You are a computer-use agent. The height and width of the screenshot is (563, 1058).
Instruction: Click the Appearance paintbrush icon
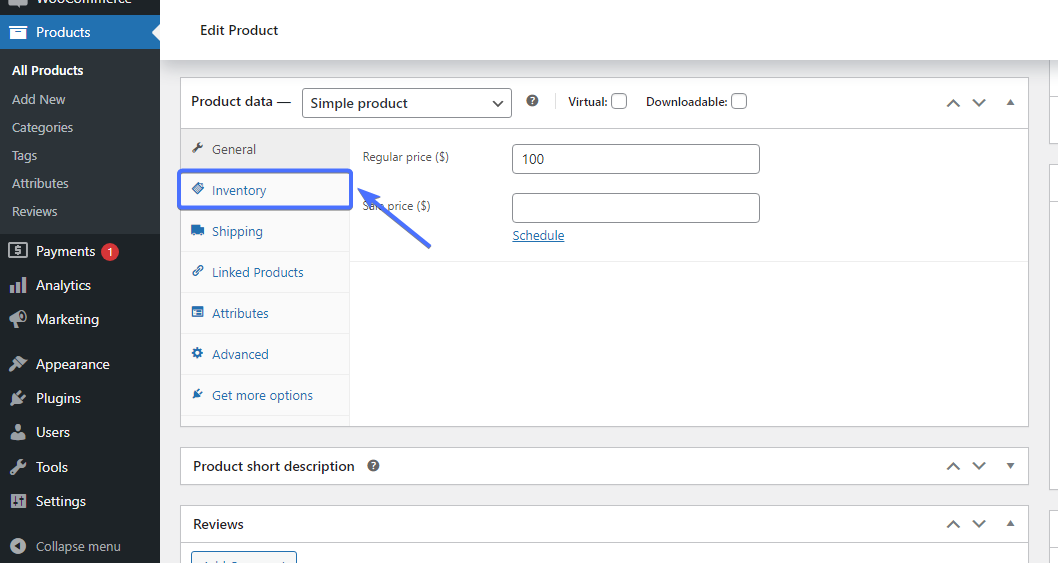18,364
